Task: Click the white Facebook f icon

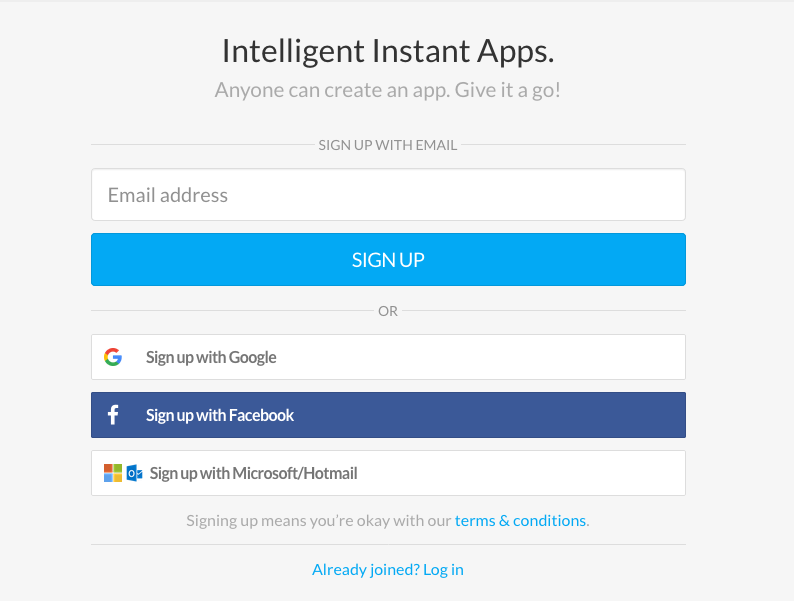Action: tap(113, 415)
